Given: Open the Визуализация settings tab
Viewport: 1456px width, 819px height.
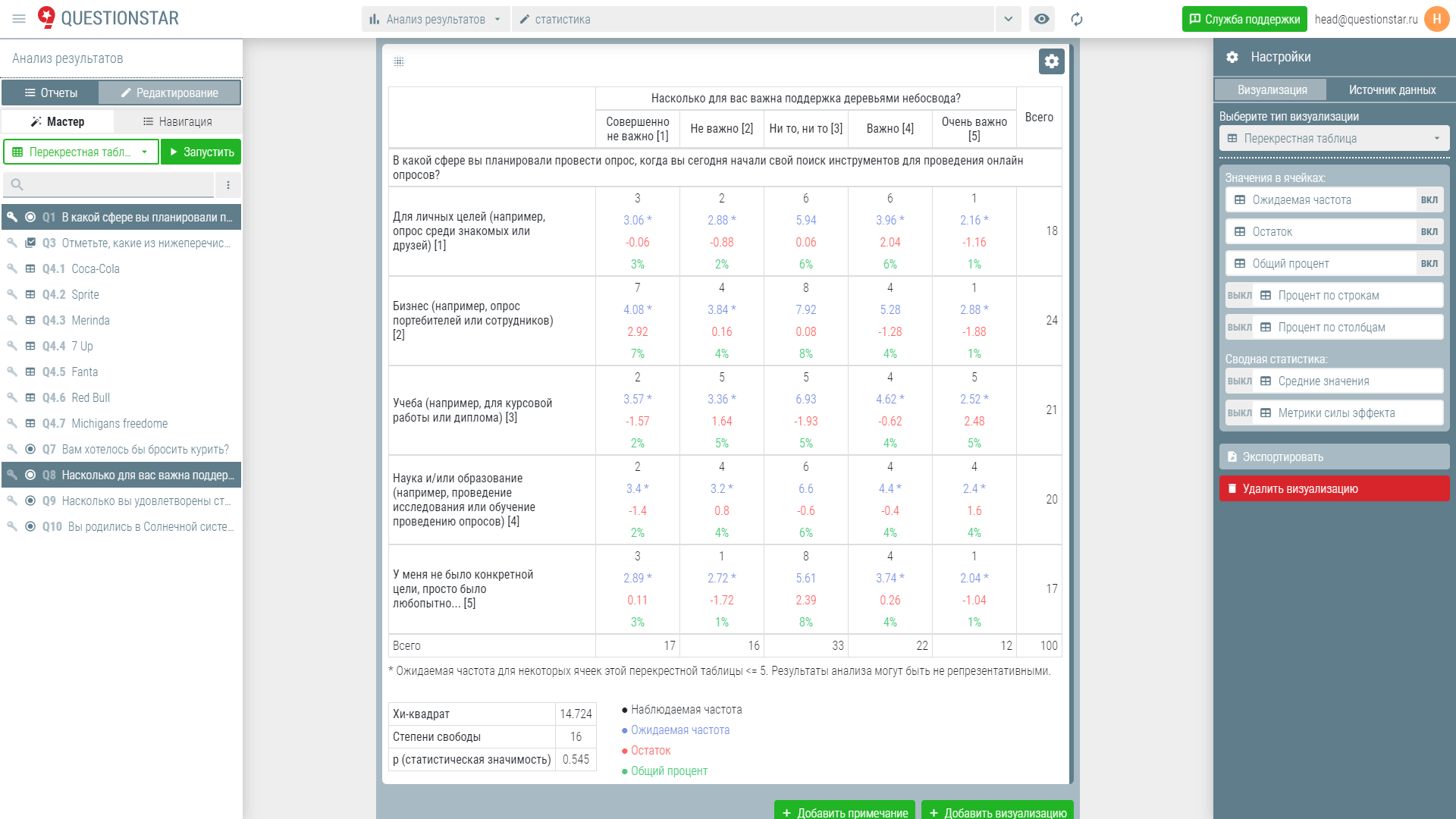Looking at the screenshot, I should click(1272, 89).
